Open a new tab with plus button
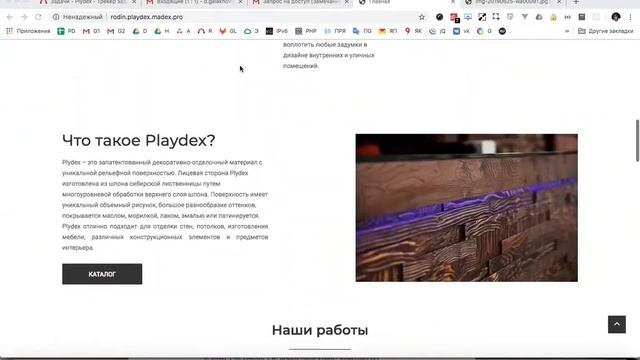This screenshot has height=360, width=640. click(576, 2)
